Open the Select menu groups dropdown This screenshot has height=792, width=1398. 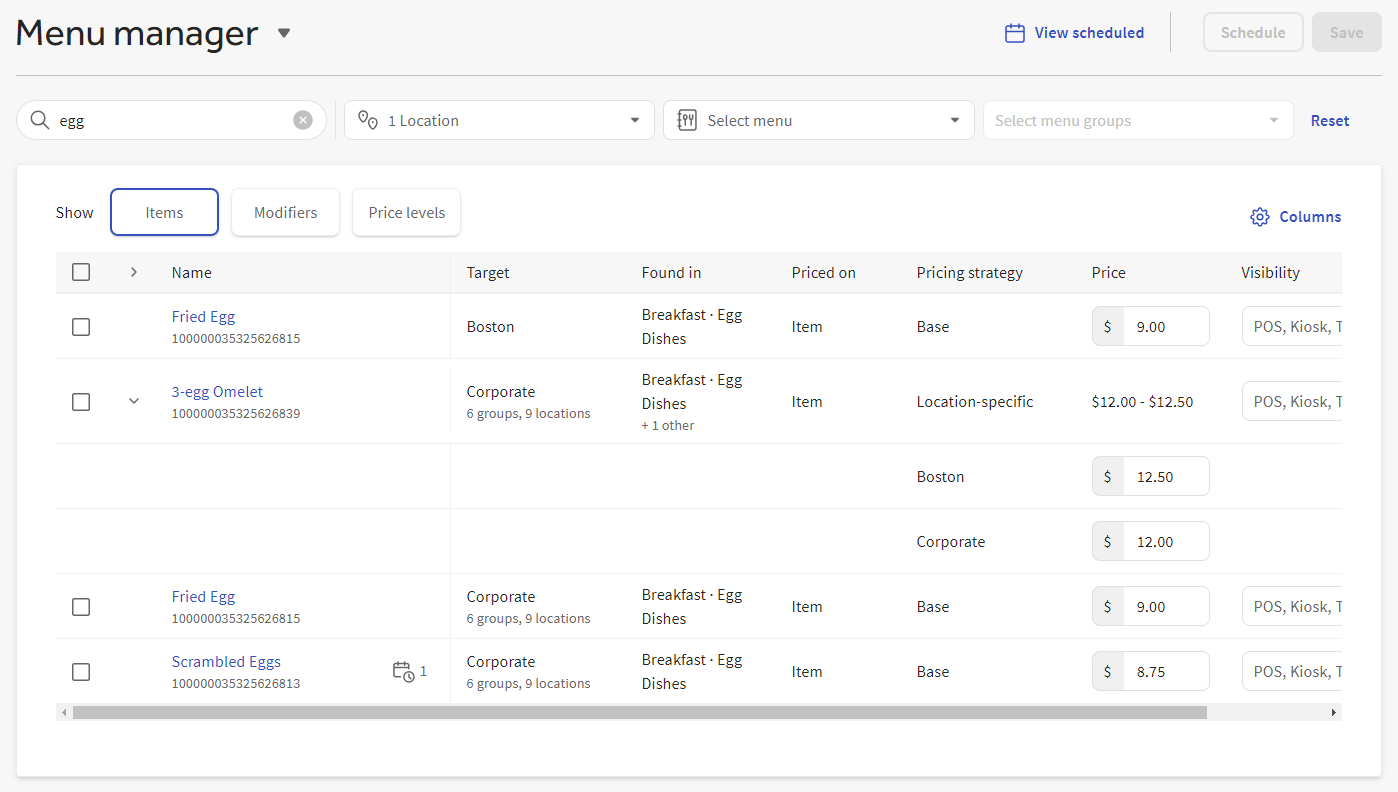point(1137,119)
